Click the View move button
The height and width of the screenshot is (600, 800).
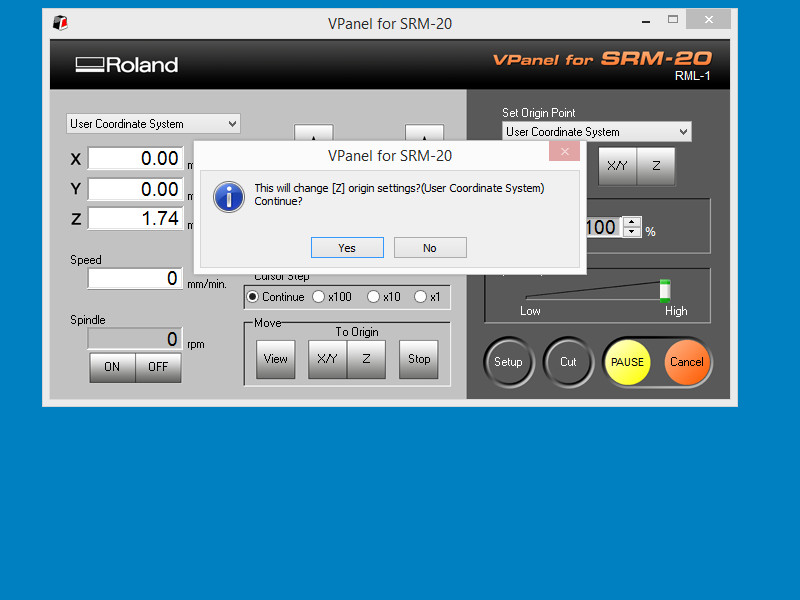point(276,359)
